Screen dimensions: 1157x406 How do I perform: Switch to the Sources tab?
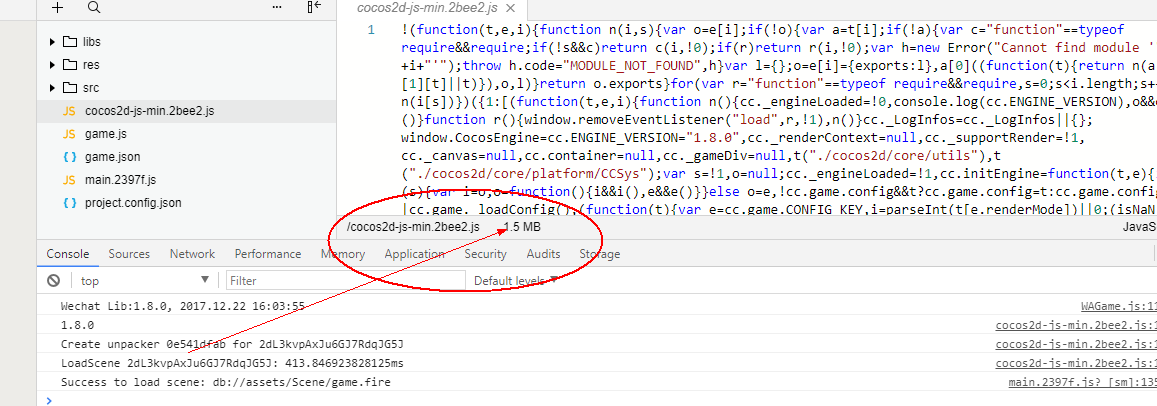point(129,253)
